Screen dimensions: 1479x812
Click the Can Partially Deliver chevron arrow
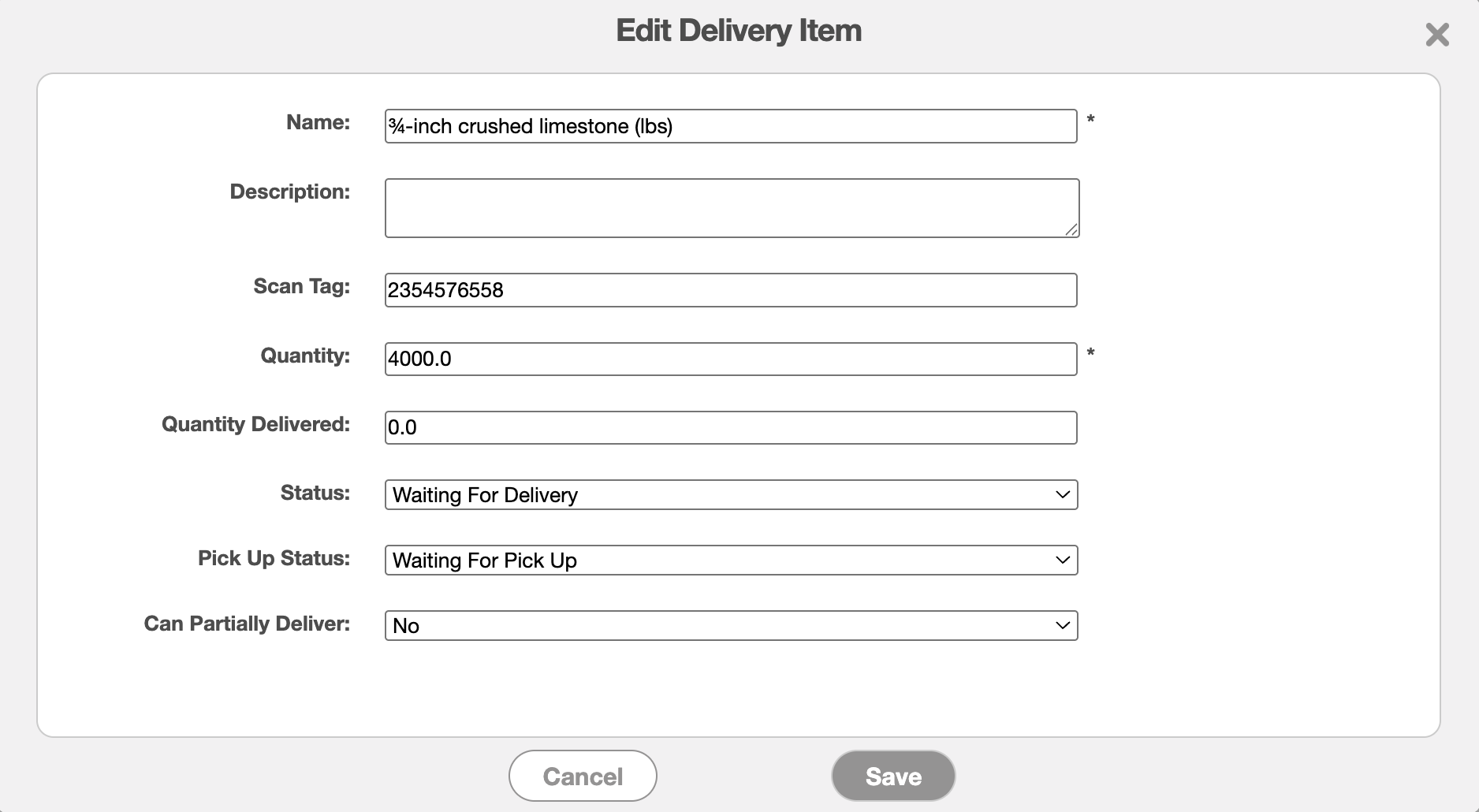click(1062, 626)
